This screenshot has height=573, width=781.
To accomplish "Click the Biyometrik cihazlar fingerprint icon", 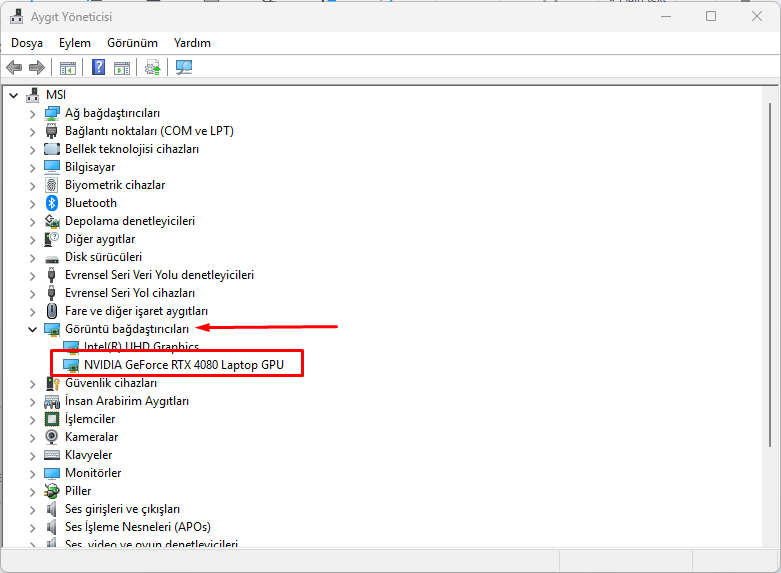I will [52, 185].
